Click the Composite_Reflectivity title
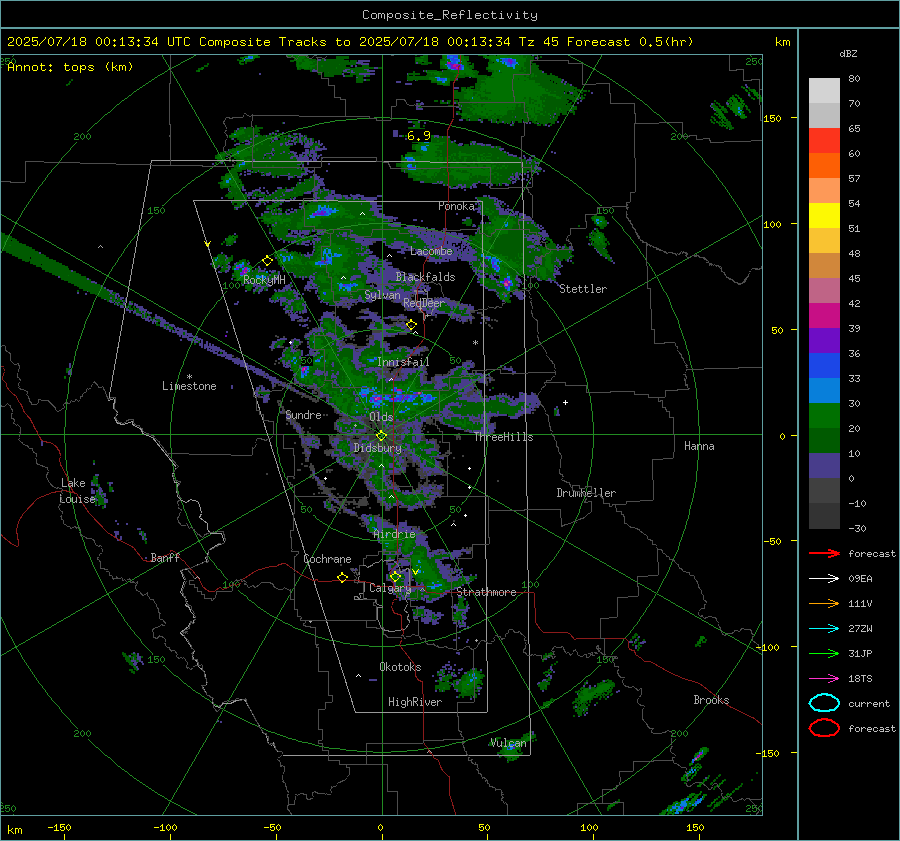 (x=450, y=15)
